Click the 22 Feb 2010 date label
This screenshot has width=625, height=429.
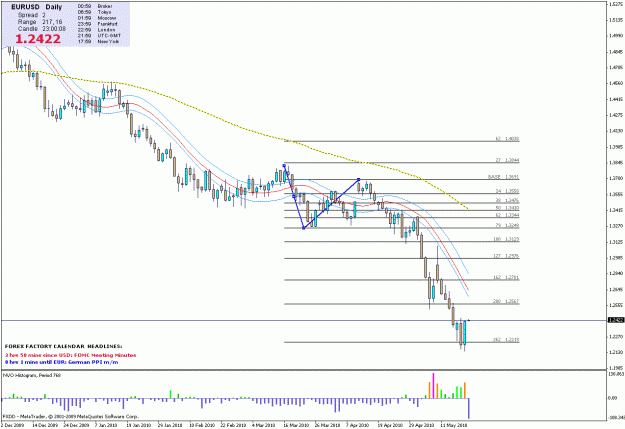pos(233,425)
